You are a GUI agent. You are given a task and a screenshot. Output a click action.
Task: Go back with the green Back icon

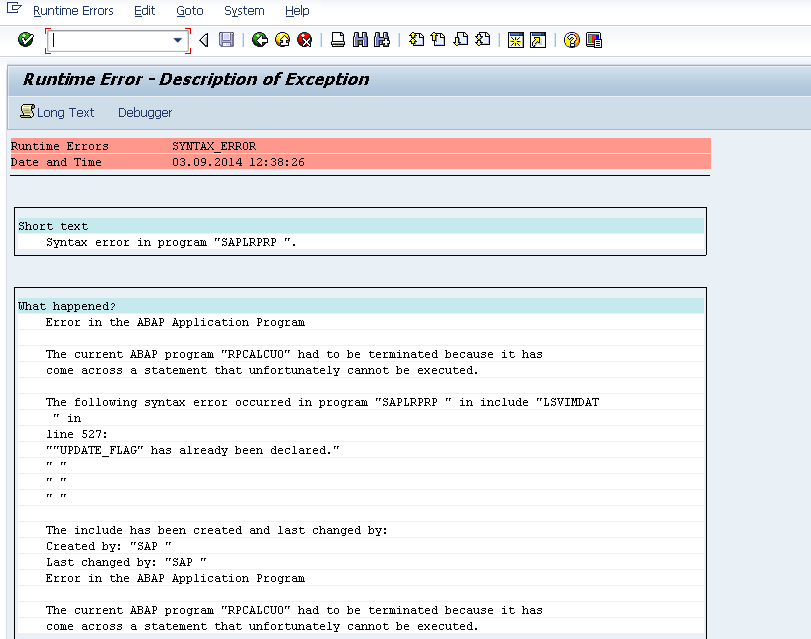pos(260,40)
